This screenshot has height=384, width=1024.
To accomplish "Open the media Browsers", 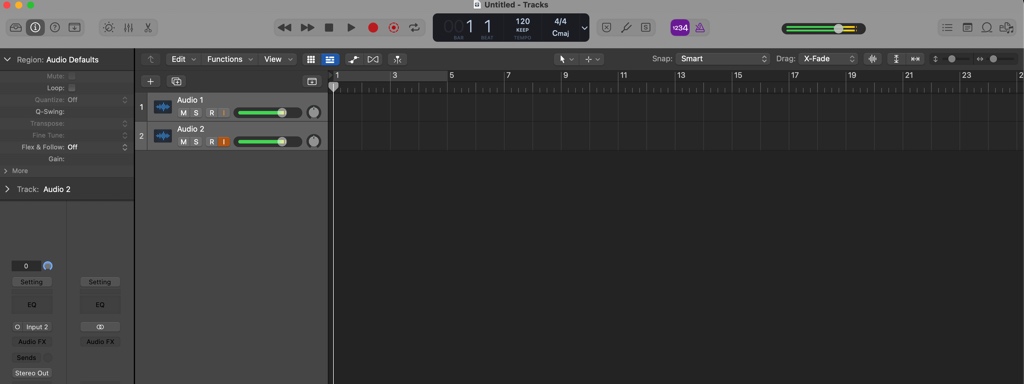I will point(1006,27).
